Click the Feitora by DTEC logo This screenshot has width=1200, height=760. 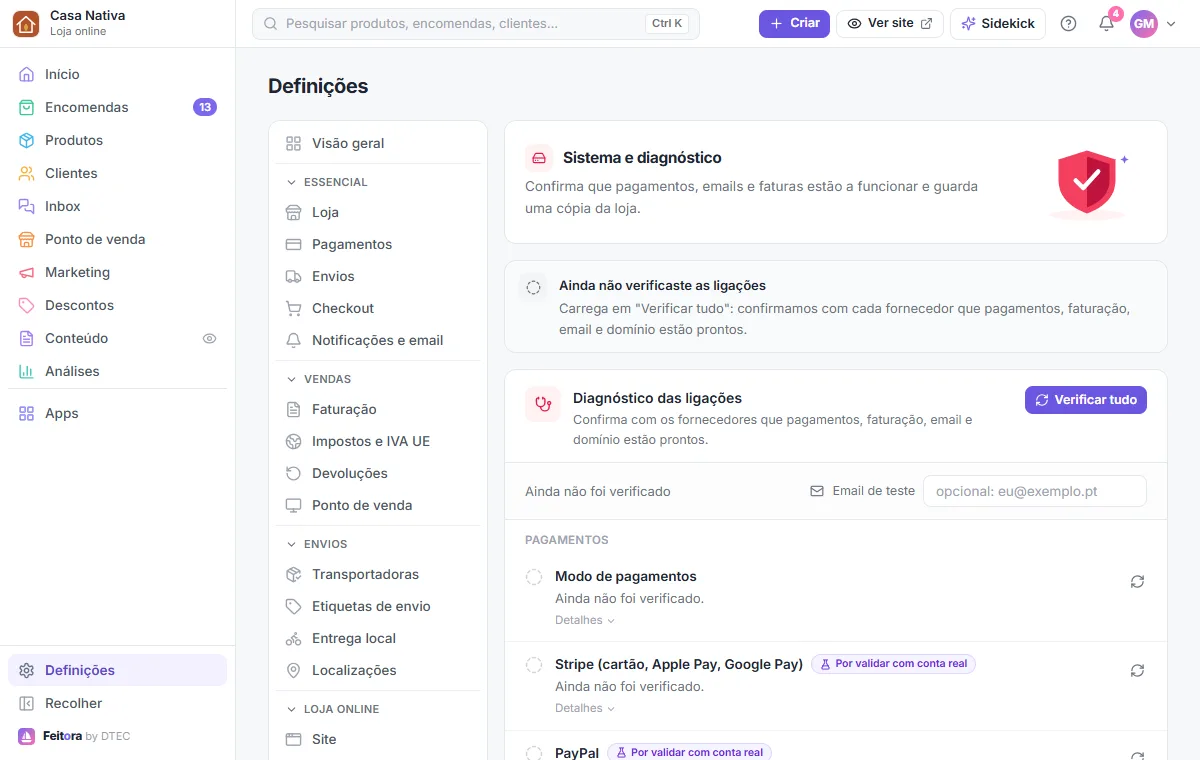point(74,736)
